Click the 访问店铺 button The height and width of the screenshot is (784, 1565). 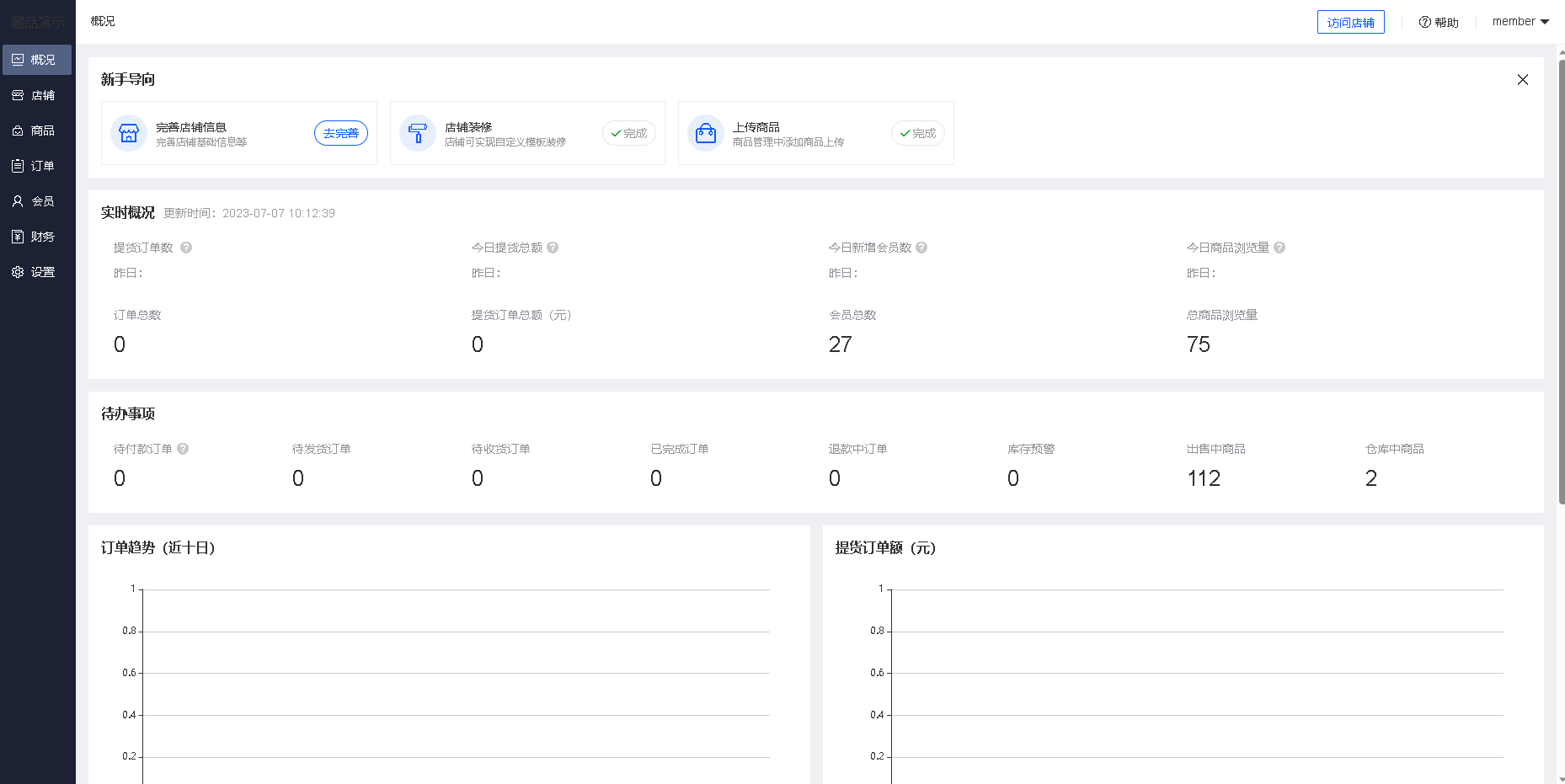(1350, 23)
